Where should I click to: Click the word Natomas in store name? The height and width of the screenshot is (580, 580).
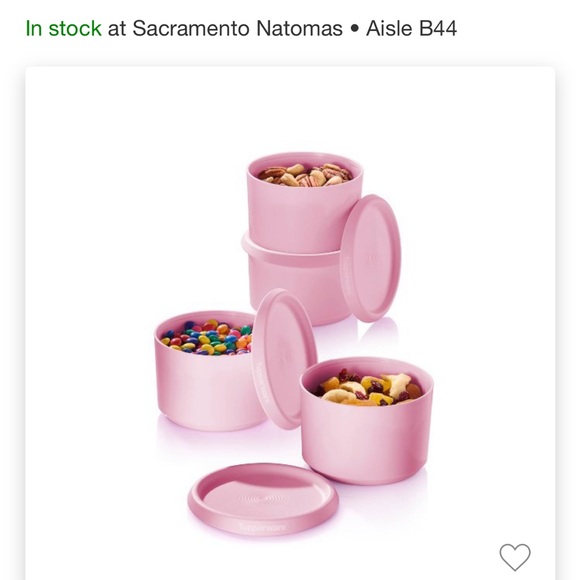click(299, 28)
